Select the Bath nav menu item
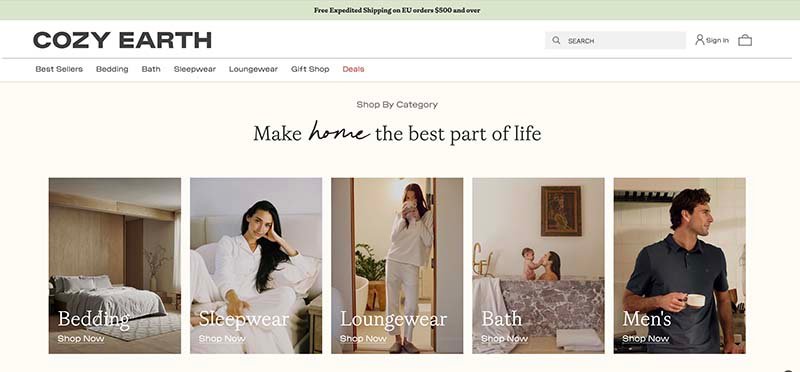The image size is (800, 372). tap(151, 69)
